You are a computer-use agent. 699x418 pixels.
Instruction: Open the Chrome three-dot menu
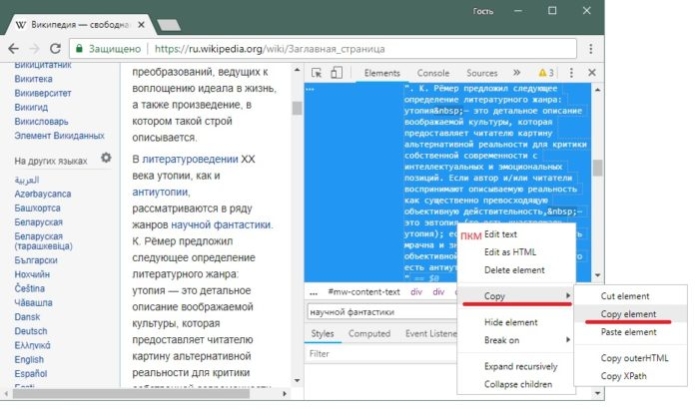(591, 49)
